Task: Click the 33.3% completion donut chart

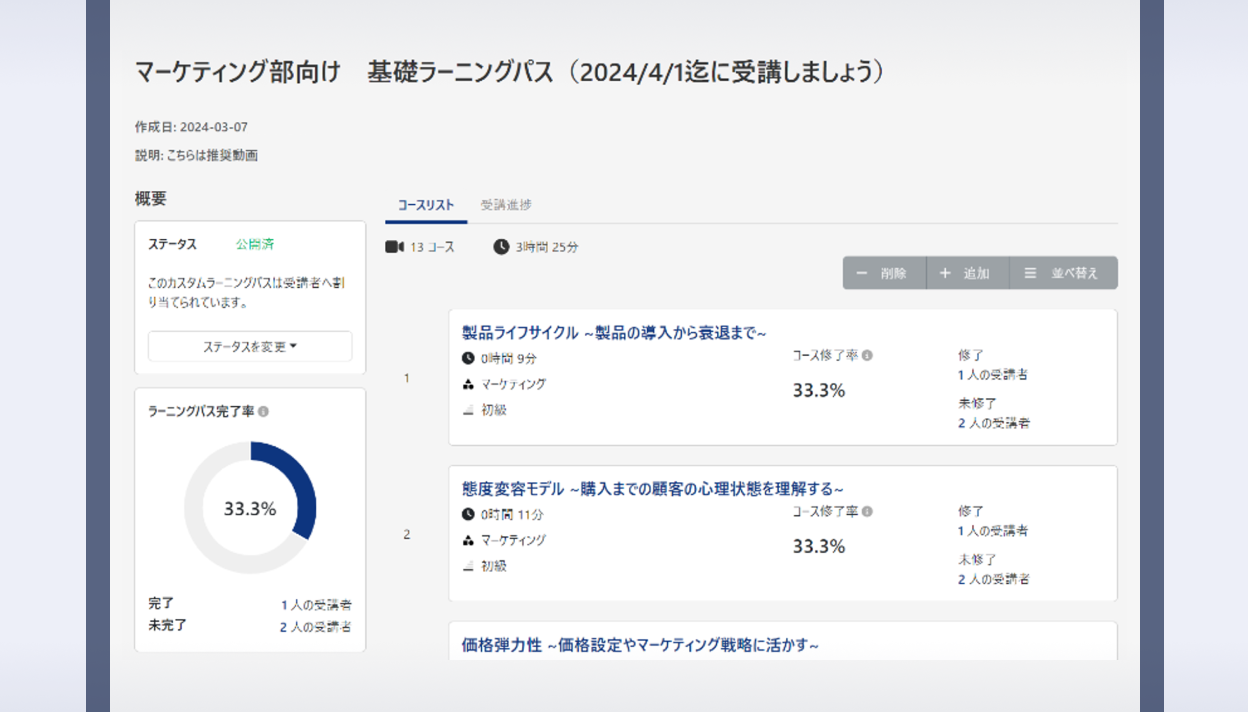Action: (x=250, y=508)
